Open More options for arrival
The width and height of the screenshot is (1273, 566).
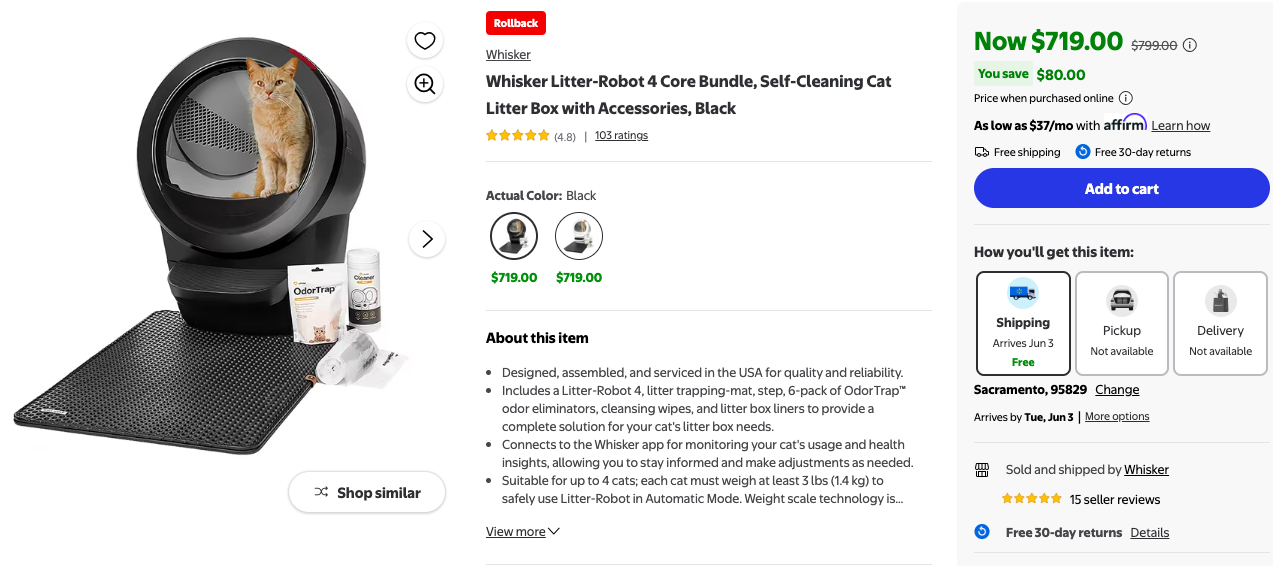click(x=1117, y=417)
